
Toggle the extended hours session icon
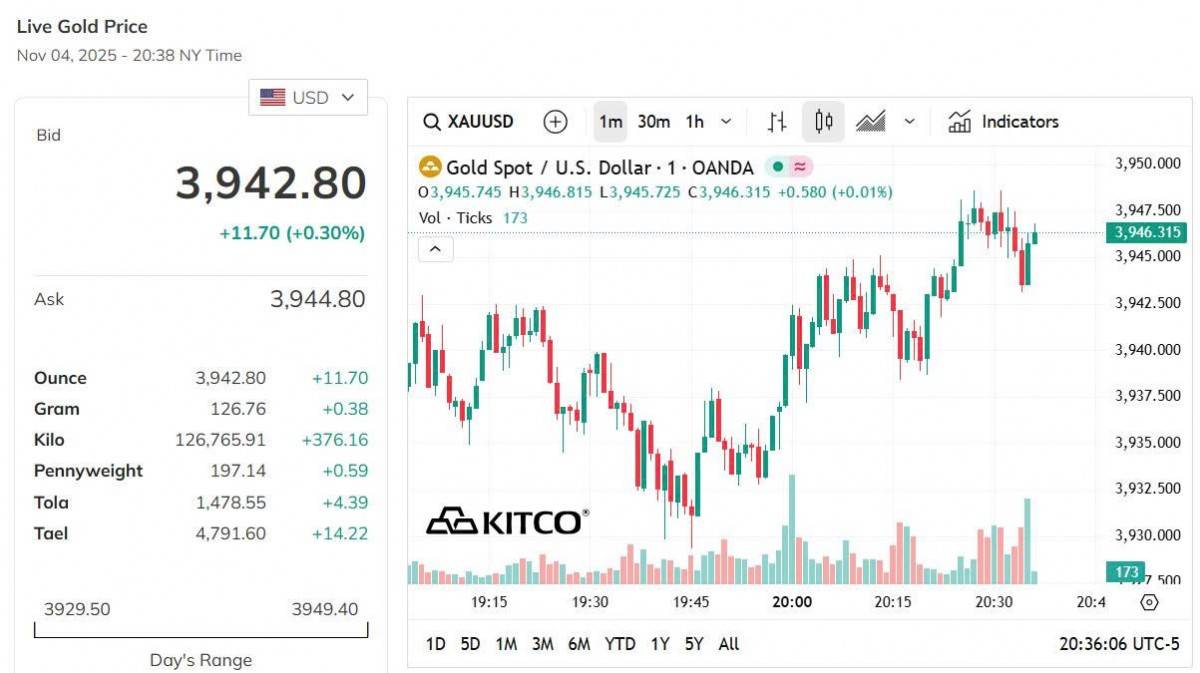(800, 167)
